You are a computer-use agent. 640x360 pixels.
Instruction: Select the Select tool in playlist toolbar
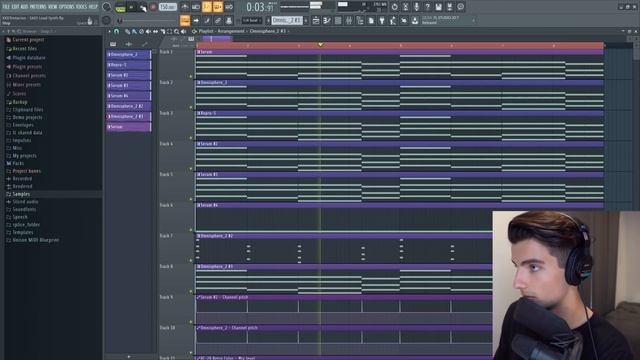pos(169,31)
